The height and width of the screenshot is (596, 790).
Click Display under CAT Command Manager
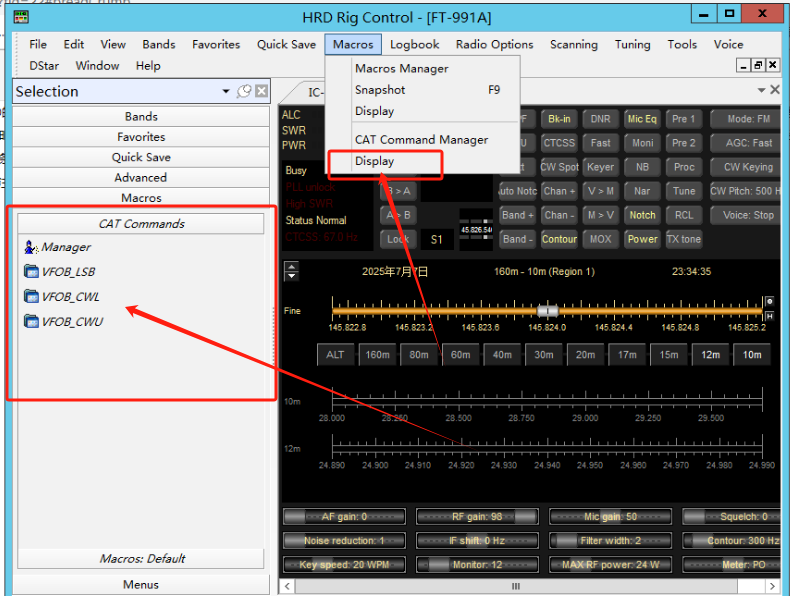click(x=374, y=161)
